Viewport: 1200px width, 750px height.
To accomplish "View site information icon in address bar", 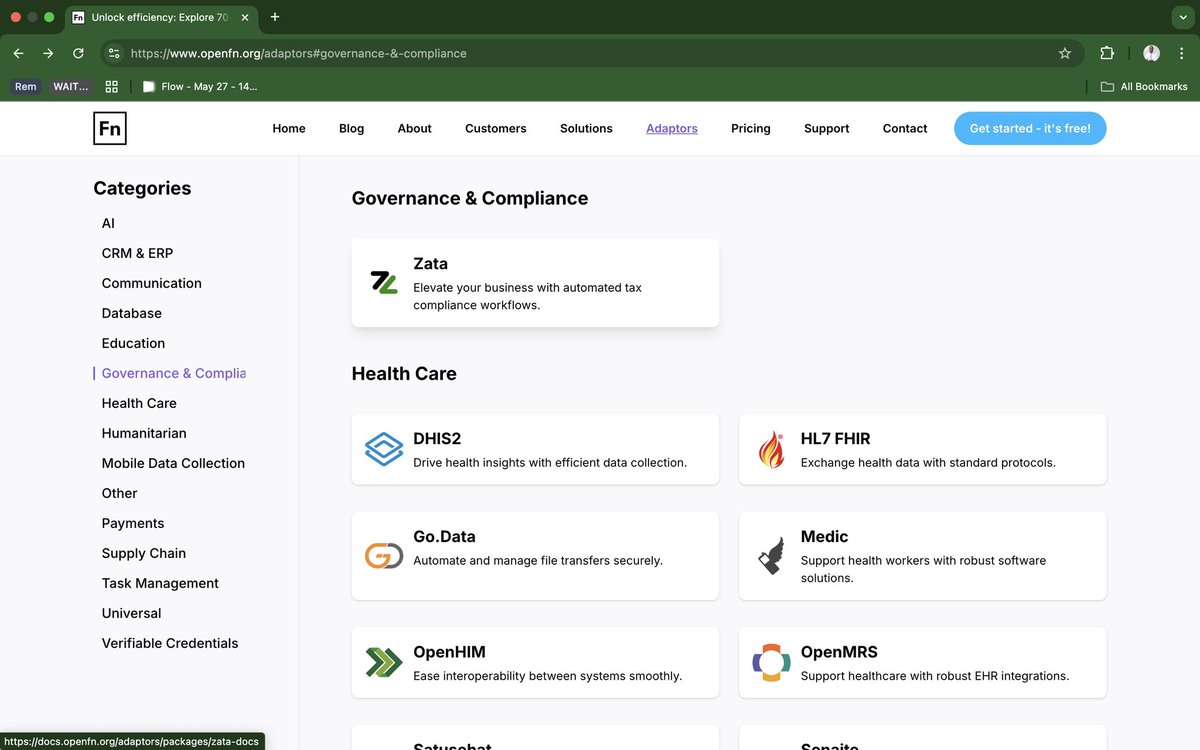I will tap(114, 53).
